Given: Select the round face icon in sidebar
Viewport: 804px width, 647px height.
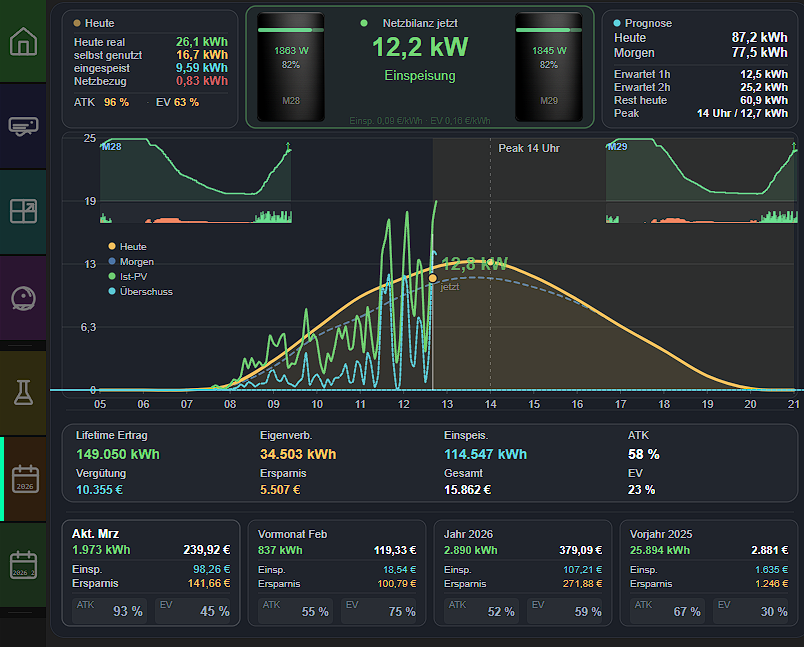Looking at the screenshot, I should pos(23,297).
